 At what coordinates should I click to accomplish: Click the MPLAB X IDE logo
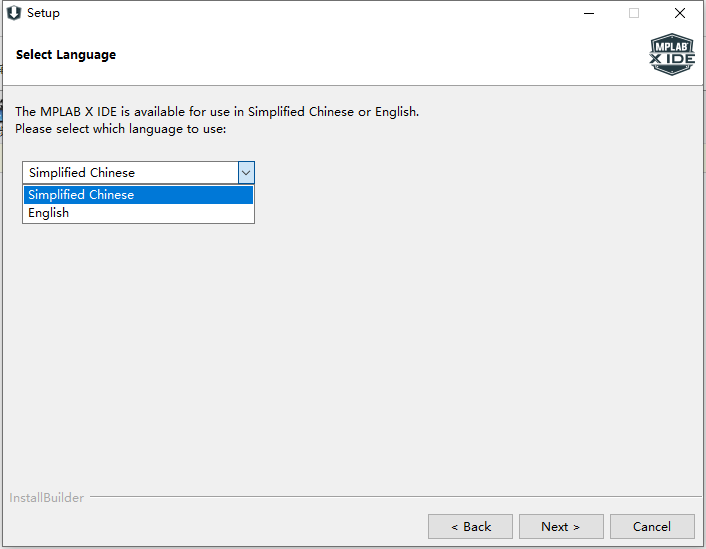click(672, 54)
